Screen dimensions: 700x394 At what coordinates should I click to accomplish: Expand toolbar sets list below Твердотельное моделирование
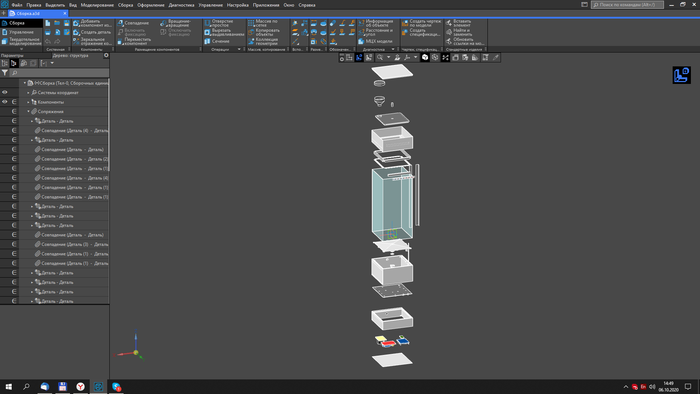(x=21, y=49)
